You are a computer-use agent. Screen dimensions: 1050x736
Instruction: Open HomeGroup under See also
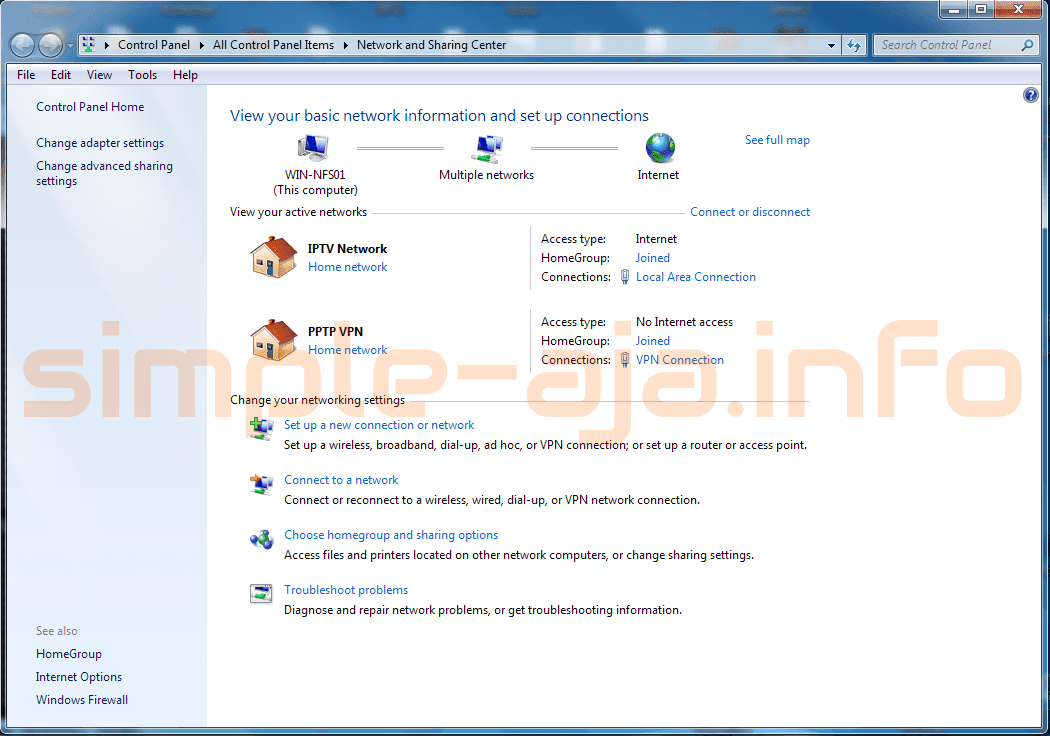pos(69,654)
